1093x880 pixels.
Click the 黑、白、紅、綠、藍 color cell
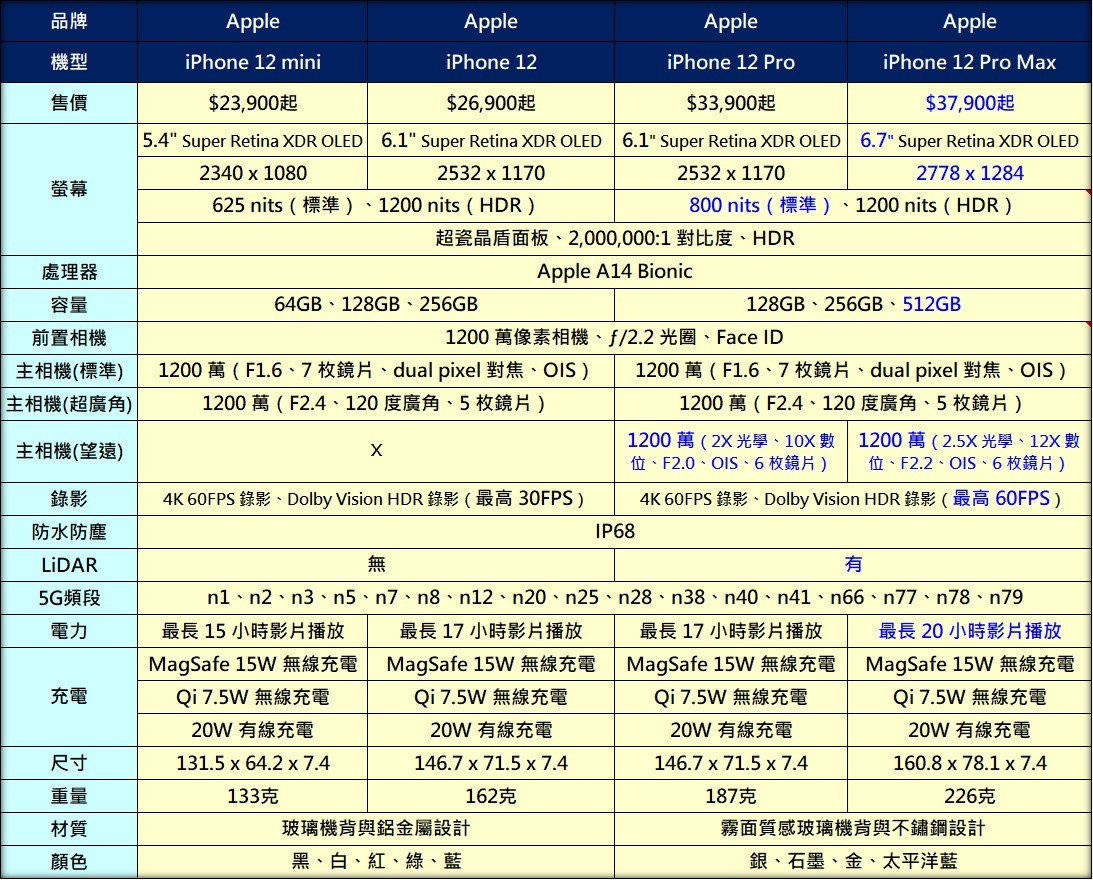(376, 862)
